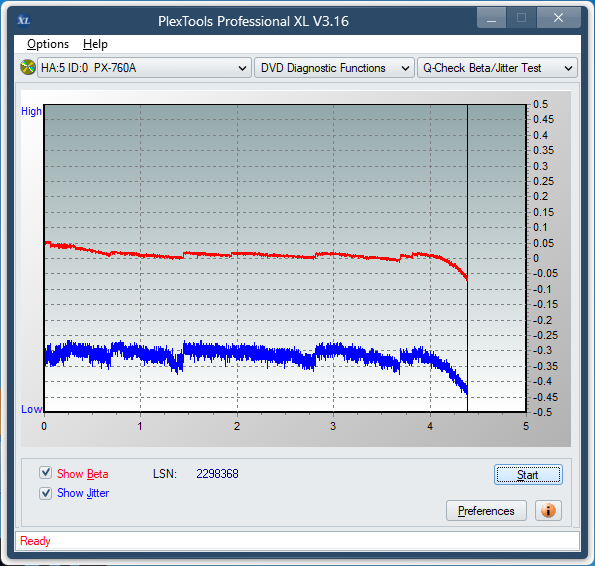Toggle the Show Jitter checkbox
The image size is (595, 566).
(x=46, y=493)
